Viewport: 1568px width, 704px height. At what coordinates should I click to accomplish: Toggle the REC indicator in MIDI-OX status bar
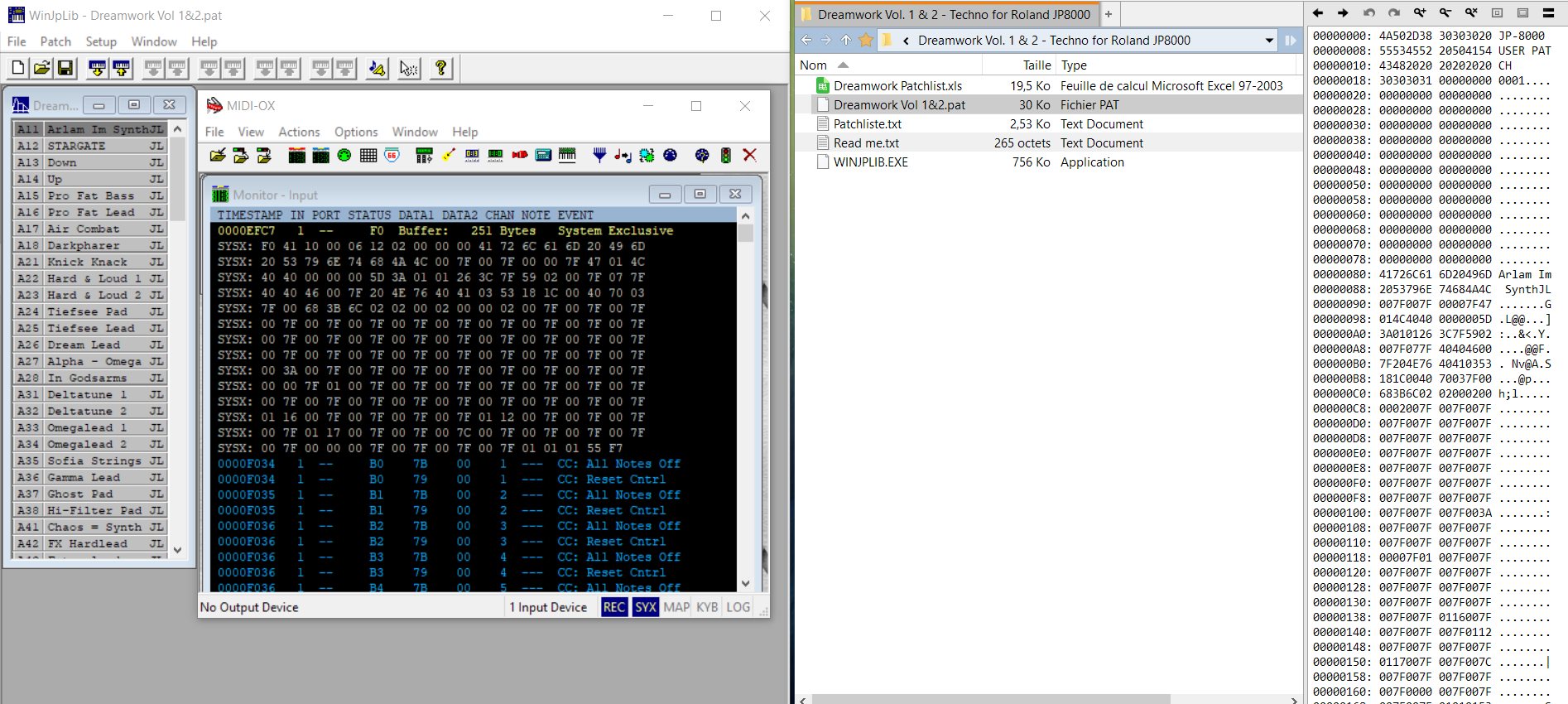coord(613,607)
